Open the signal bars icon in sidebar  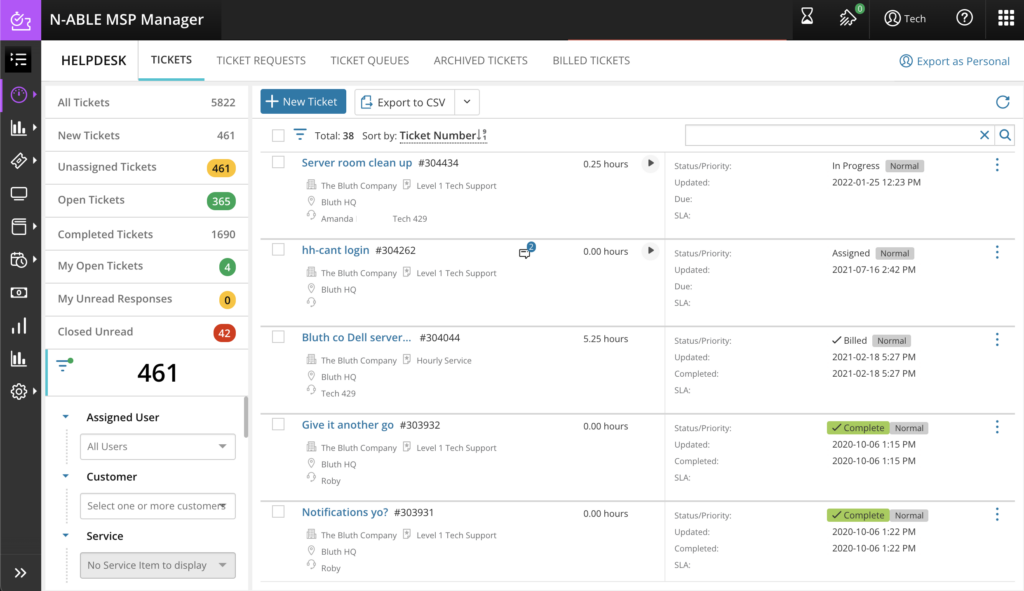[x=19, y=326]
